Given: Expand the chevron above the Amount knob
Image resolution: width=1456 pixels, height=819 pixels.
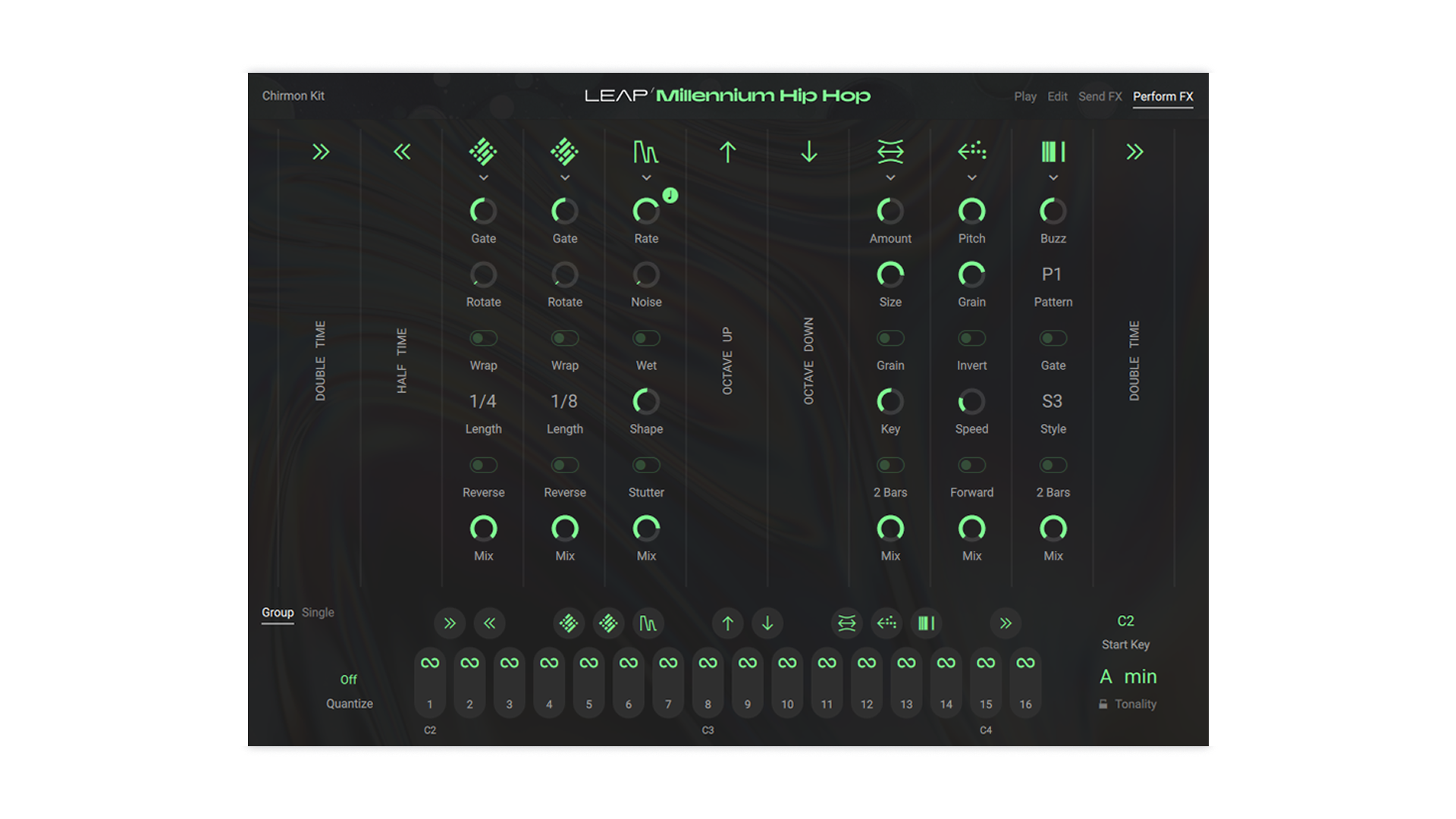Looking at the screenshot, I should tap(890, 178).
